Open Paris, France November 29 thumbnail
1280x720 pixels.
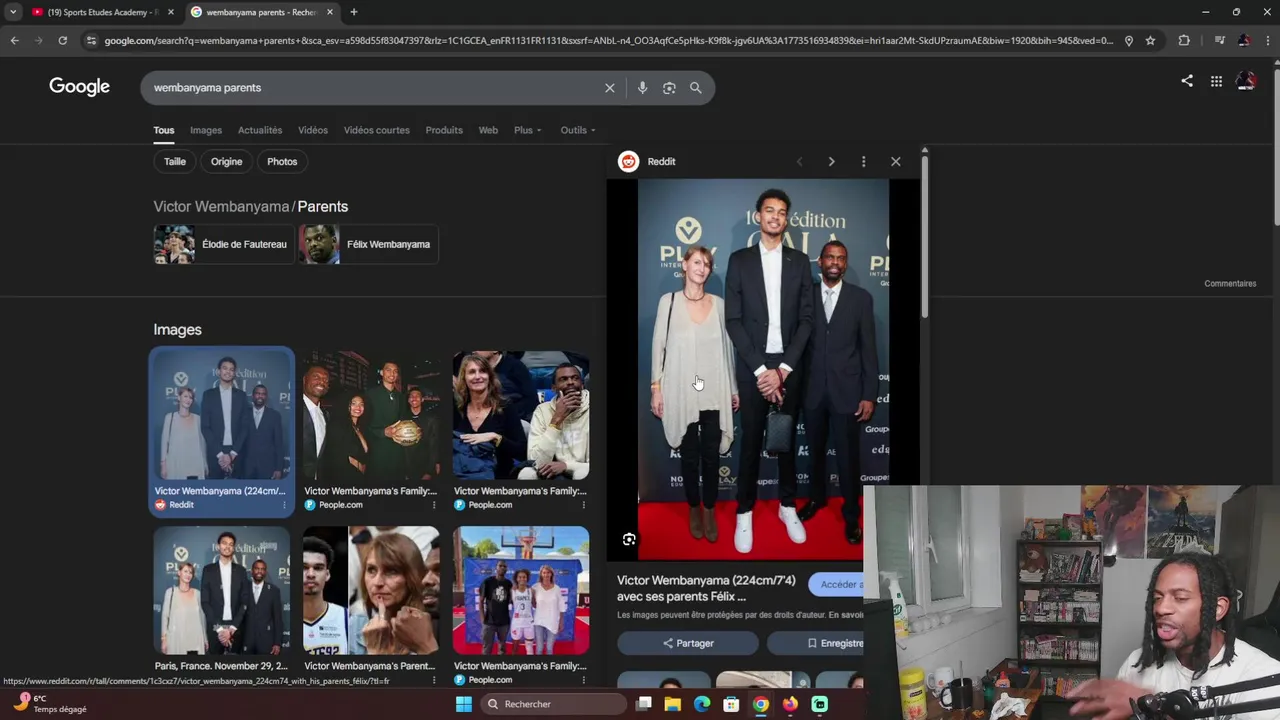221,590
